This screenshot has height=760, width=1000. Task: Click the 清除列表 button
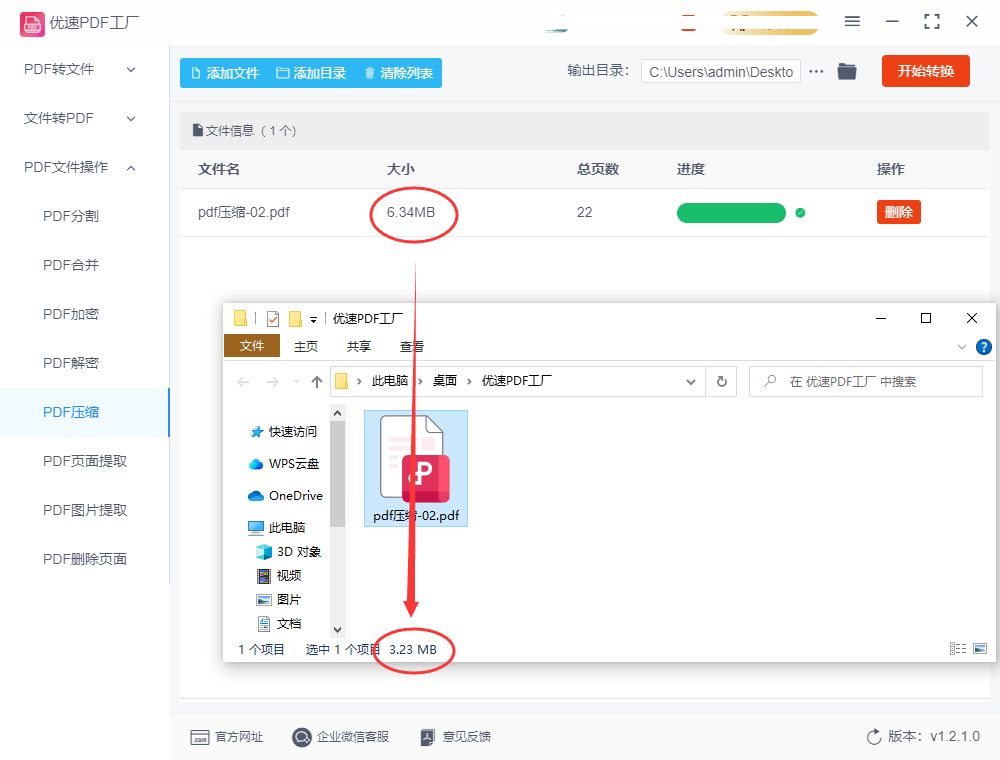click(399, 73)
